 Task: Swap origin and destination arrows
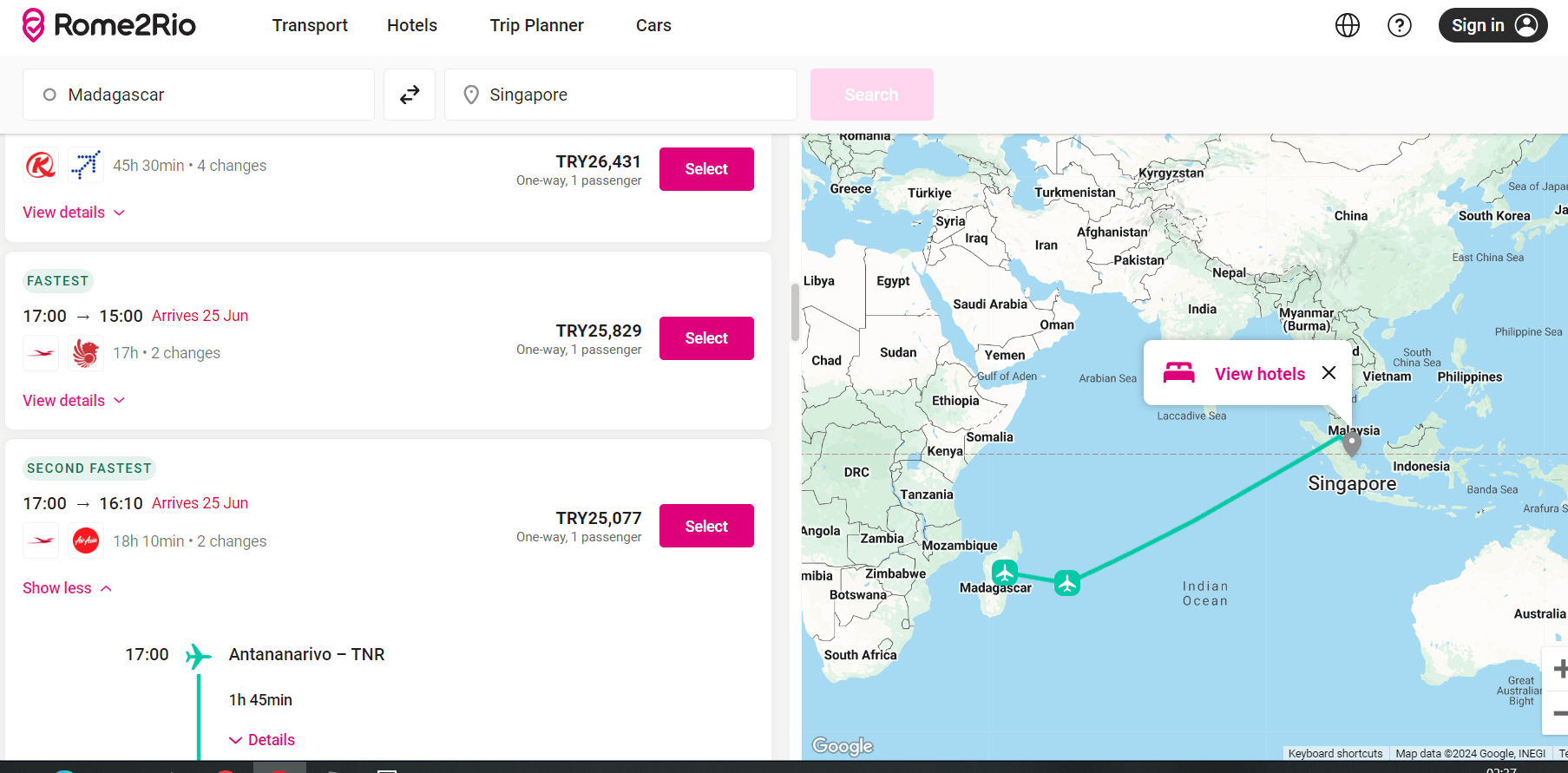(410, 95)
